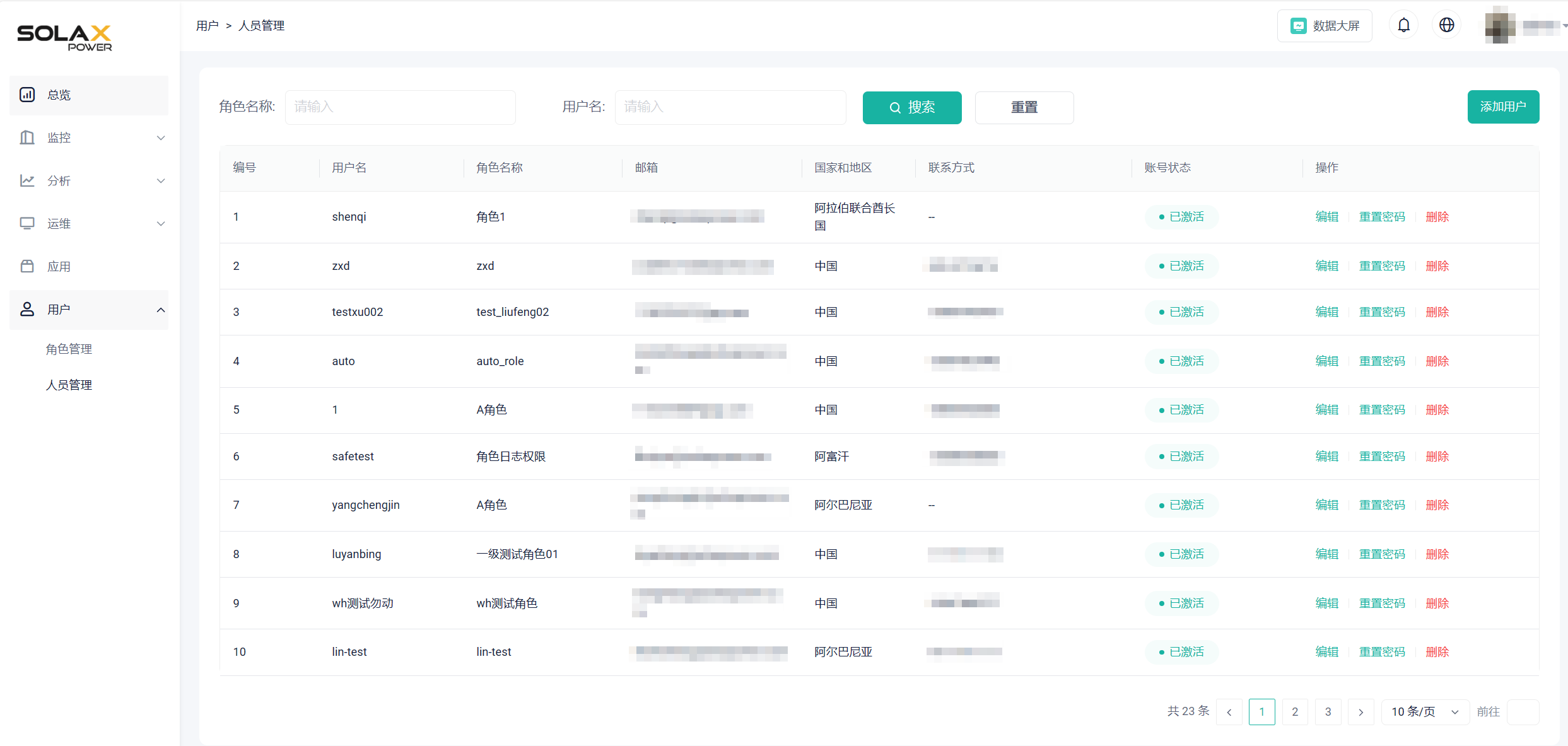The image size is (1568, 746).
Task: Select the 分析 analysis chart icon
Action: 26,180
